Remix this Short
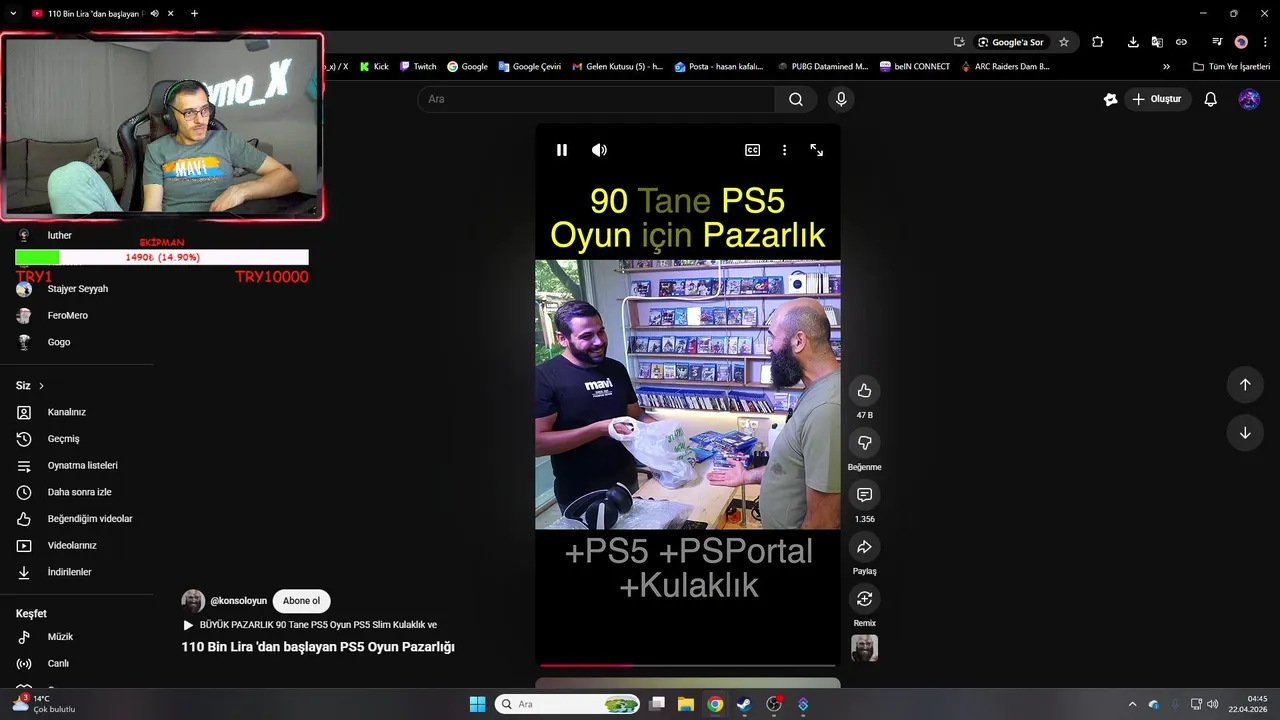1280x720 pixels. [x=864, y=599]
